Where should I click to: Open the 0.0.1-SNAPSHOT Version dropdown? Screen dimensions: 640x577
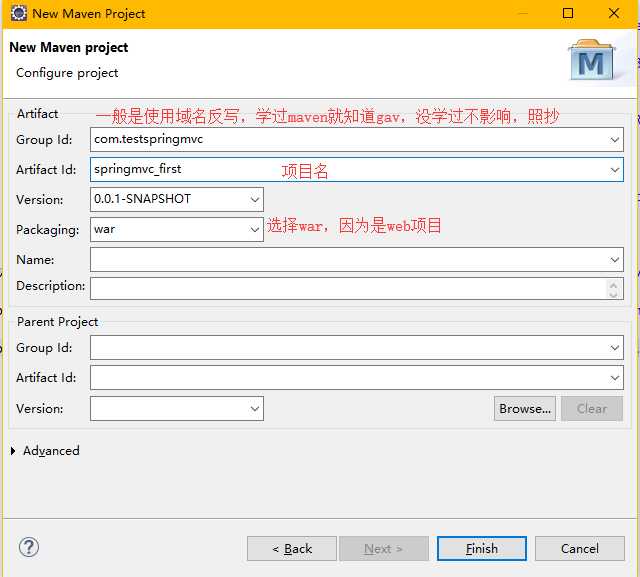[255, 200]
